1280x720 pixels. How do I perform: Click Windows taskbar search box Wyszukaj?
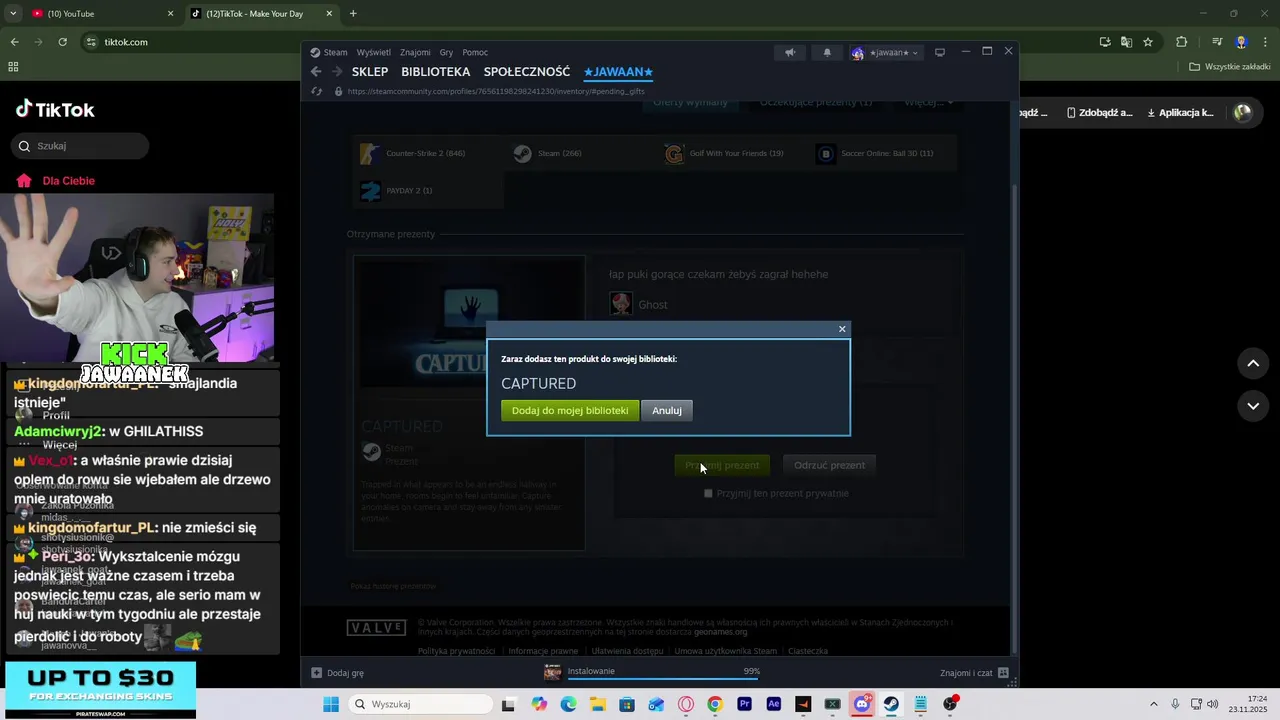[x=418, y=705]
